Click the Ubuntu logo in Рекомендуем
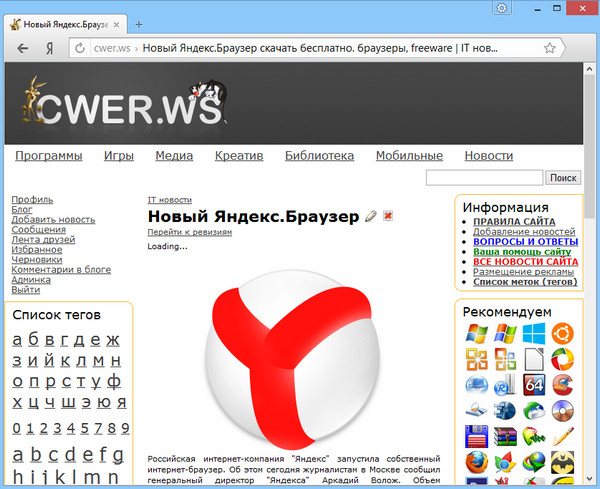Screen dimensions: 600x489 click(x=563, y=334)
